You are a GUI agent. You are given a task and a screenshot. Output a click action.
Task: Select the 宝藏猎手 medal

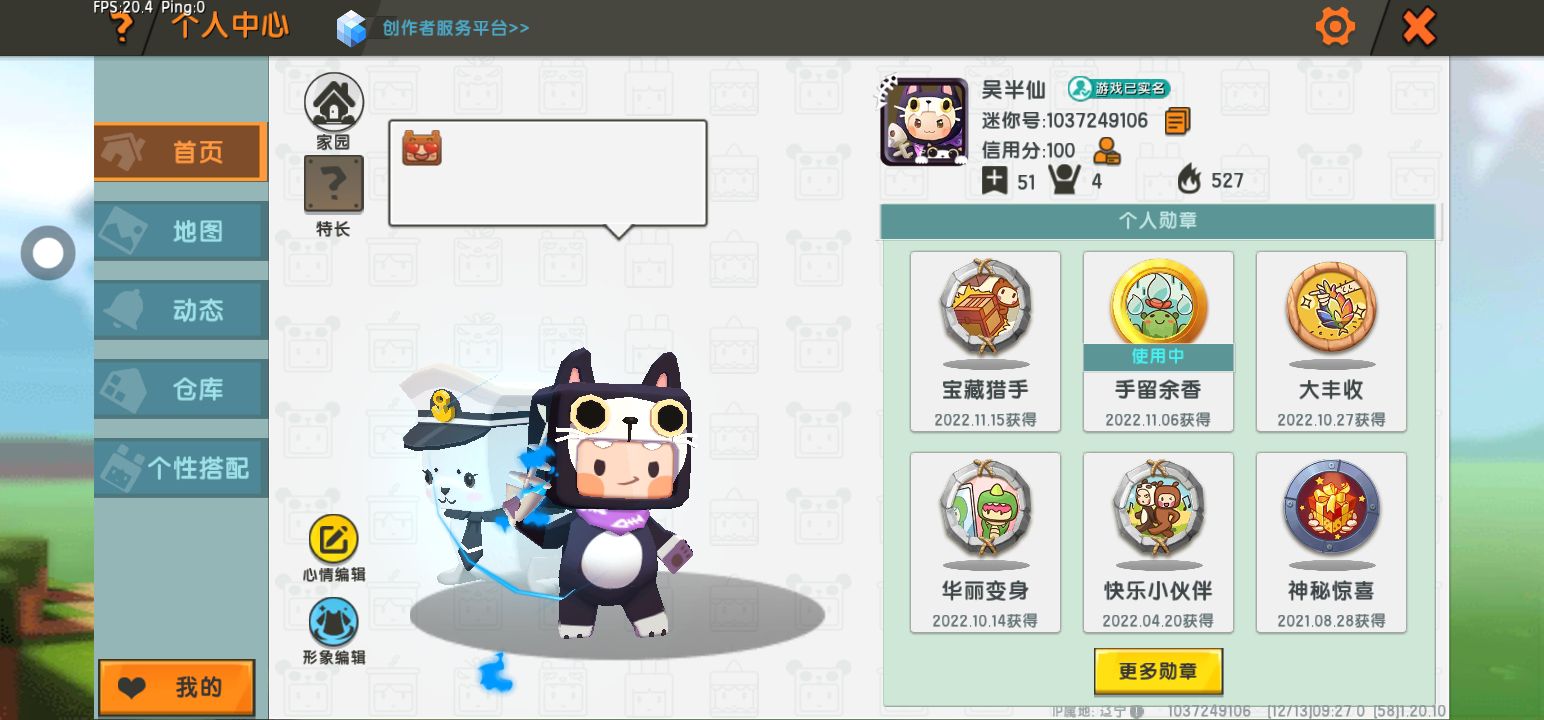(x=985, y=342)
